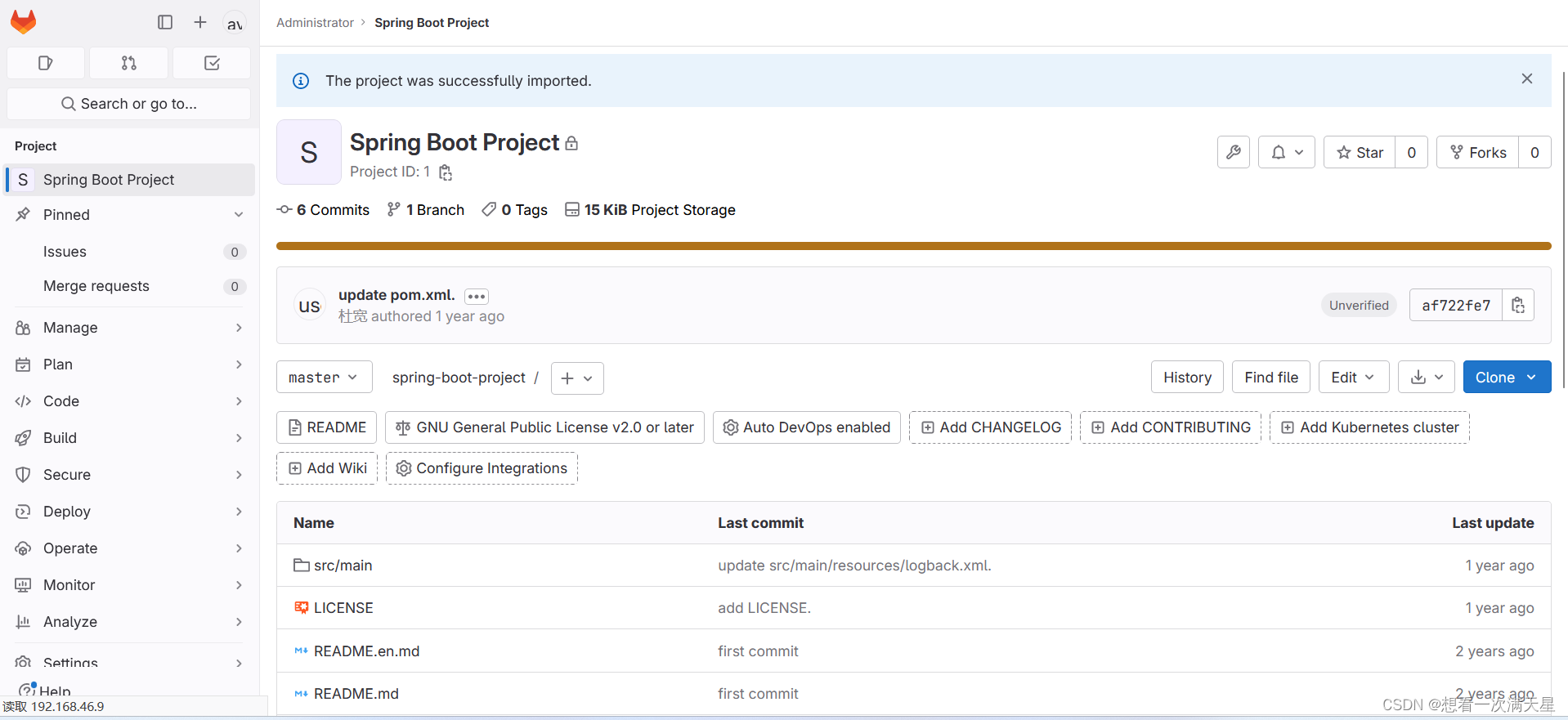Screen dimensions: 1568x720
Task: View the 1 Branch link
Action: 426,210
